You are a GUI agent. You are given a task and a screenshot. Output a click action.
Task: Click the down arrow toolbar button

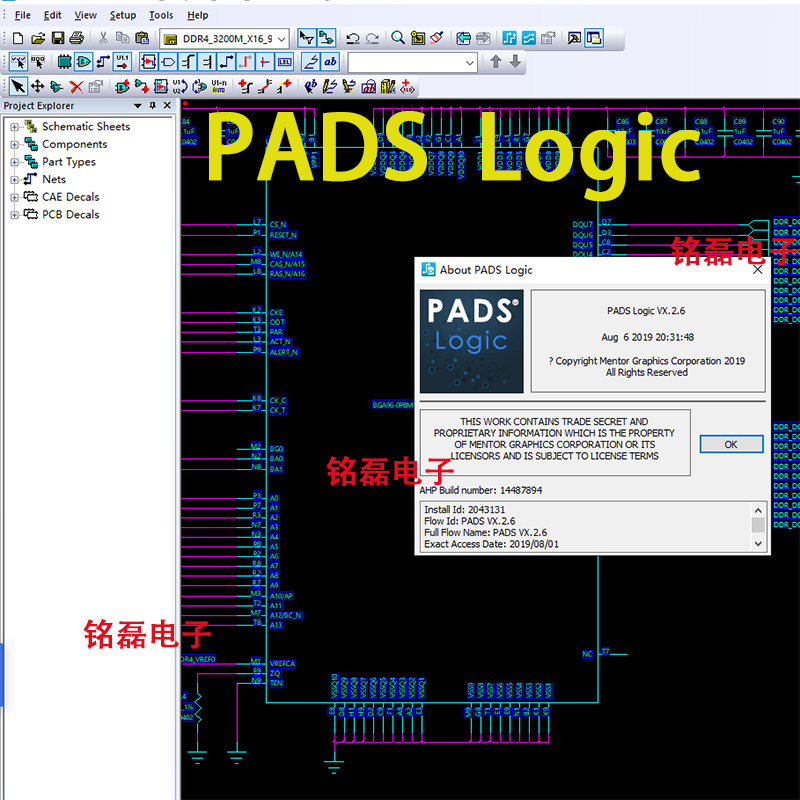[515, 62]
